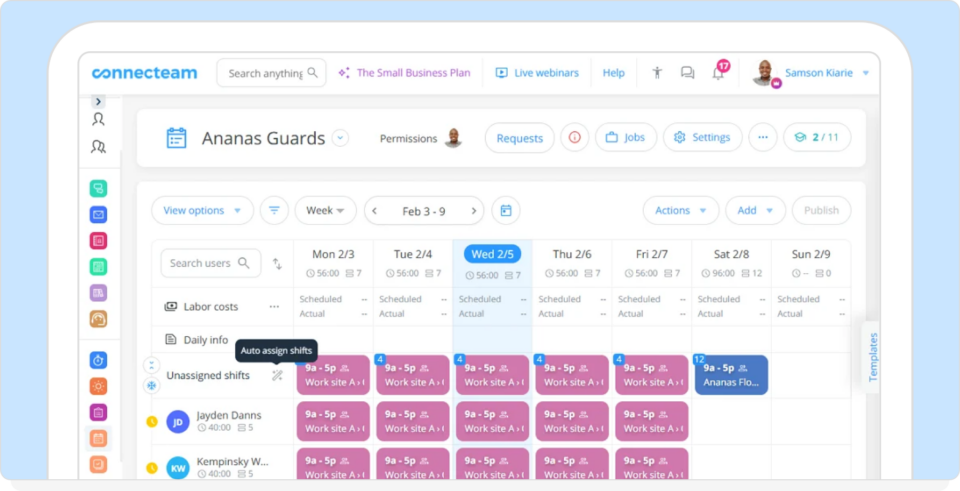Click the Requests button

click(x=519, y=138)
